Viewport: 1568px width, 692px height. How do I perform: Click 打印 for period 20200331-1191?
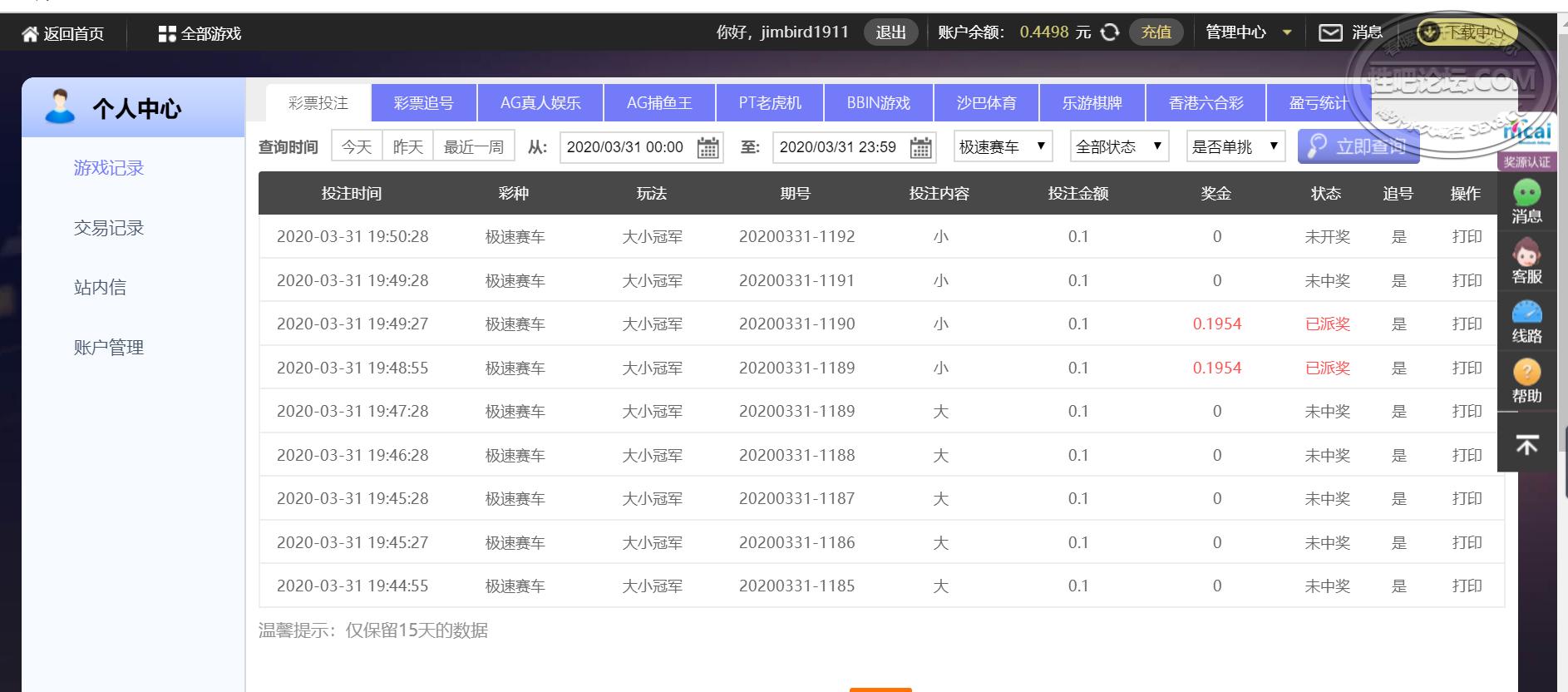(x=1467, y=281)
